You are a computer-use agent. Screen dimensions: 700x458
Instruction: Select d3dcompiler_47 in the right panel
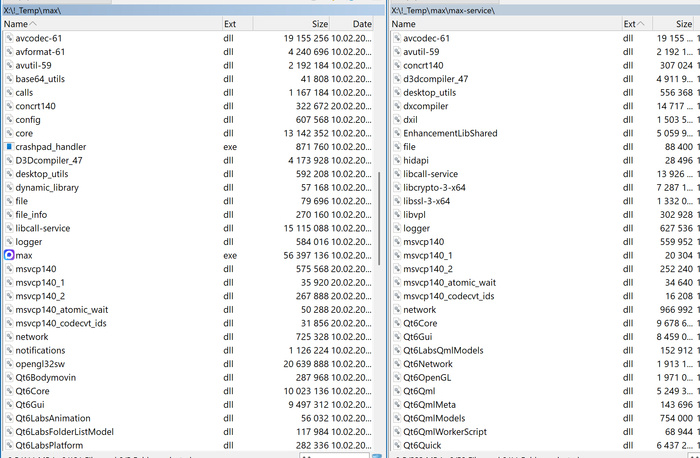coord(436,79)
